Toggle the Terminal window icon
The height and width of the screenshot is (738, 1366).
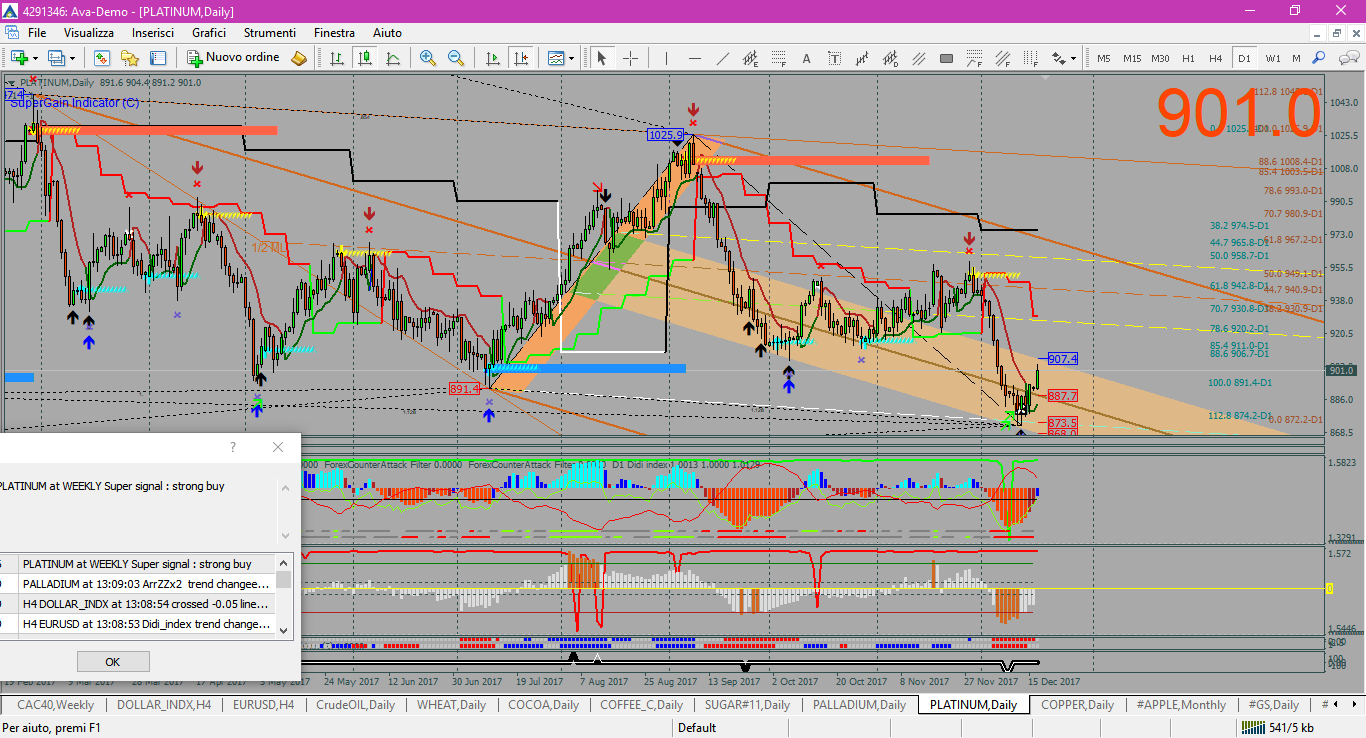(157, 58)
